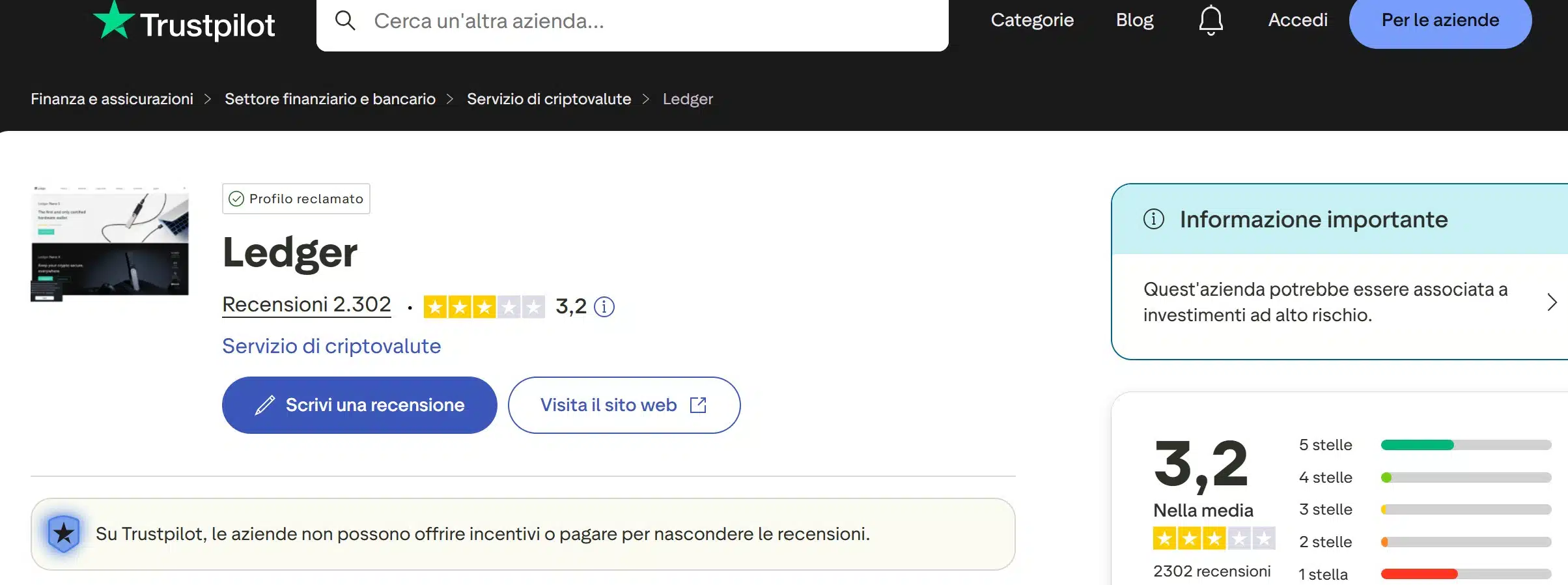Click the checkmark in the Profilo reclamato badge
Image resolution: width=1568 pixels, height=585 pixels.
pyautogui.click(x=236, y=199)
